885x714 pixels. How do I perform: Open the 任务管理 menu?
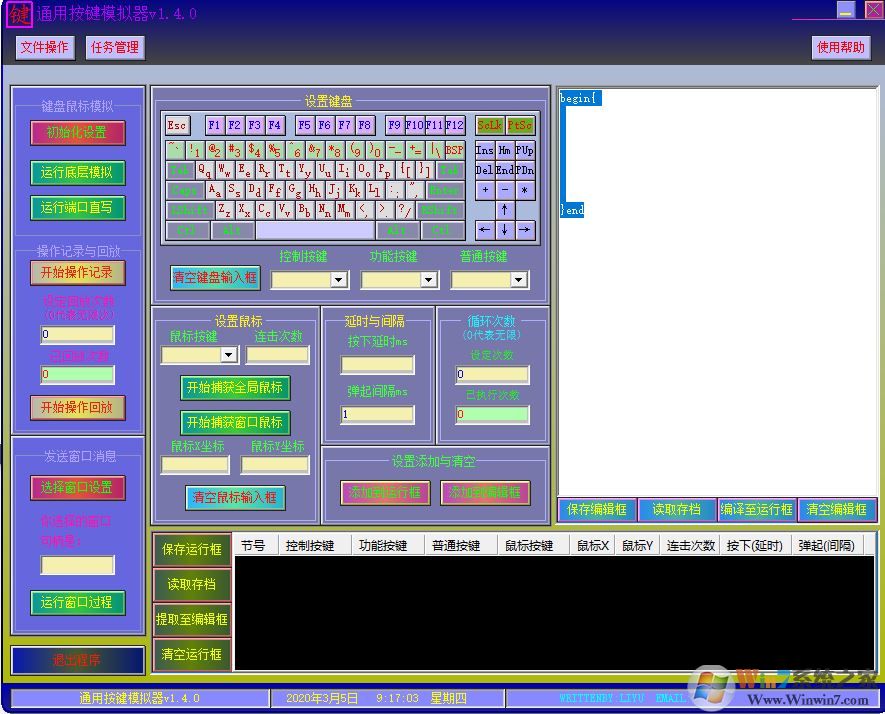(115, 47)
